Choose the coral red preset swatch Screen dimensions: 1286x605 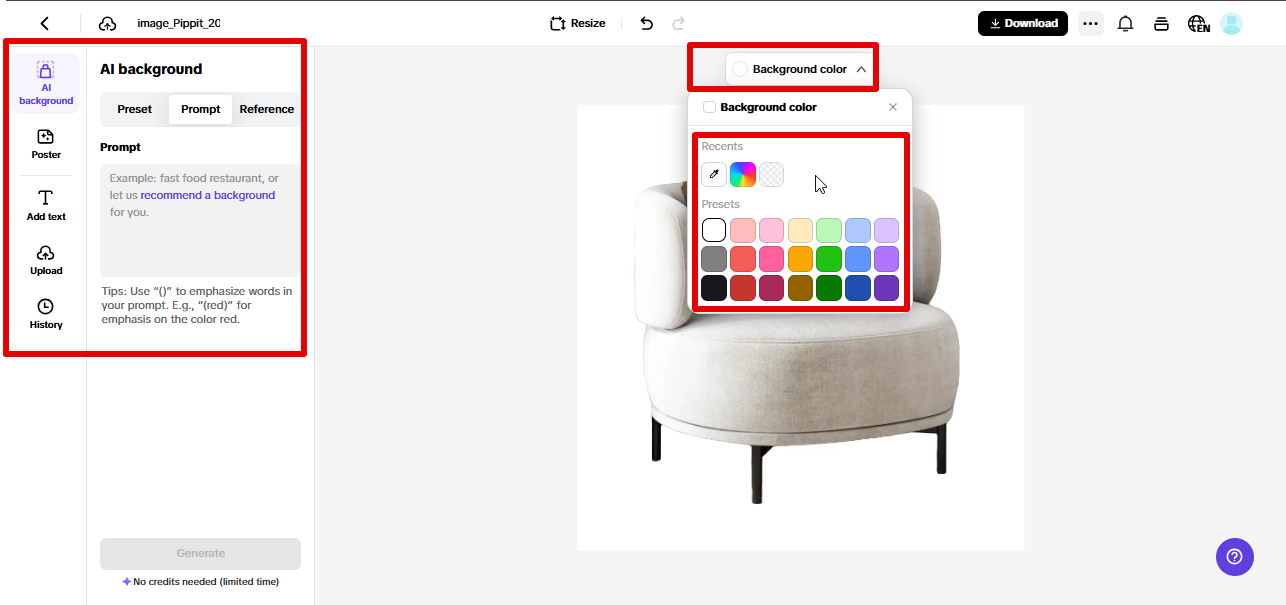[743, 259]
